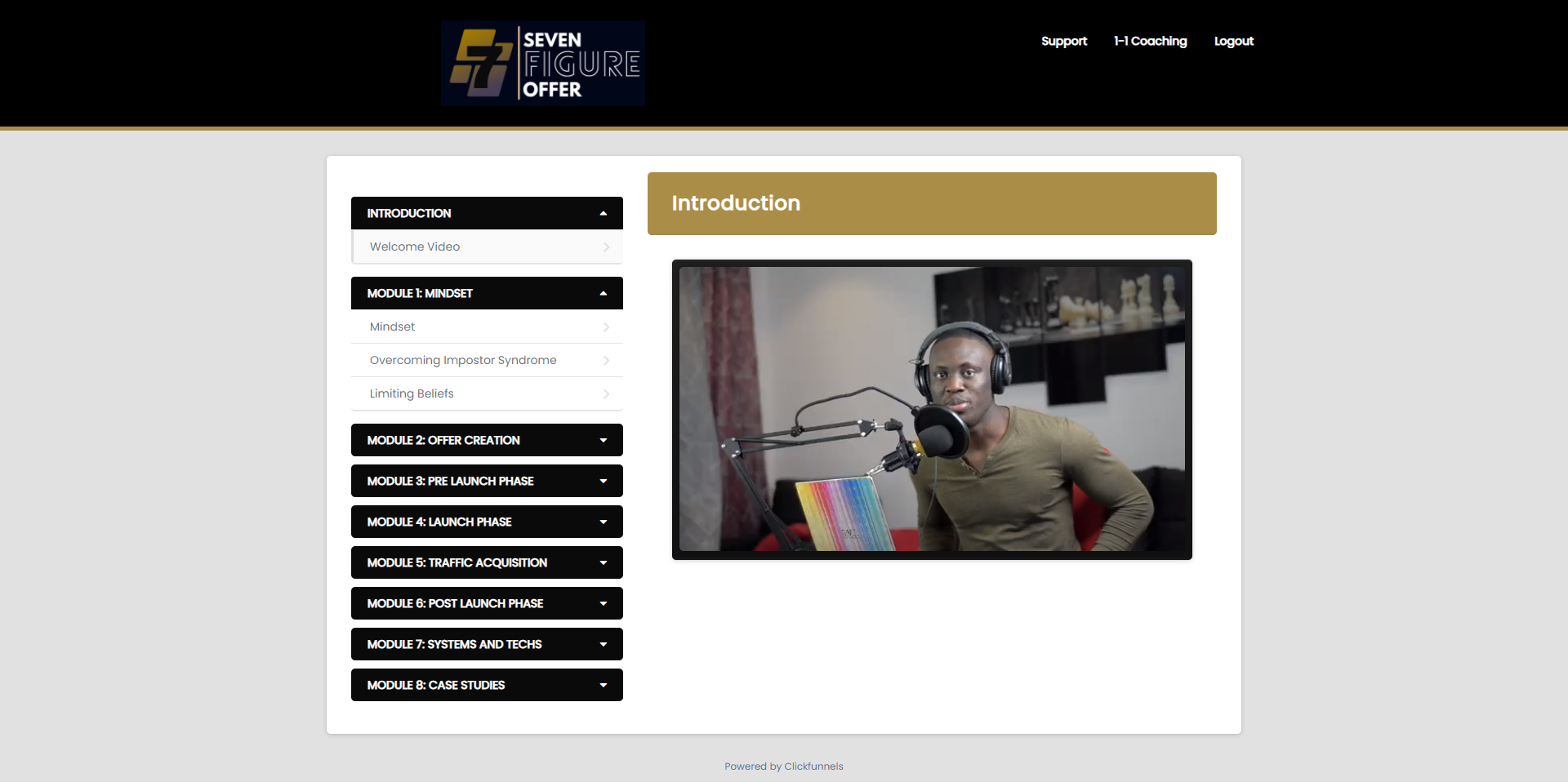Open the Welcome Video lesson
This screenshot has width=1568, height=782.
tap(487, 247)
